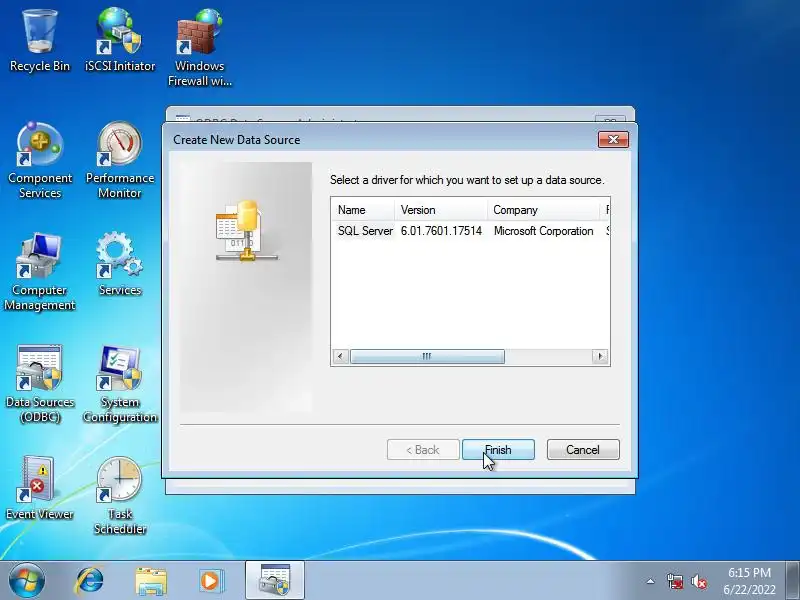Click the Finish button
The height and width of the screenshot is (600, 800).
[x=498, y=449]
